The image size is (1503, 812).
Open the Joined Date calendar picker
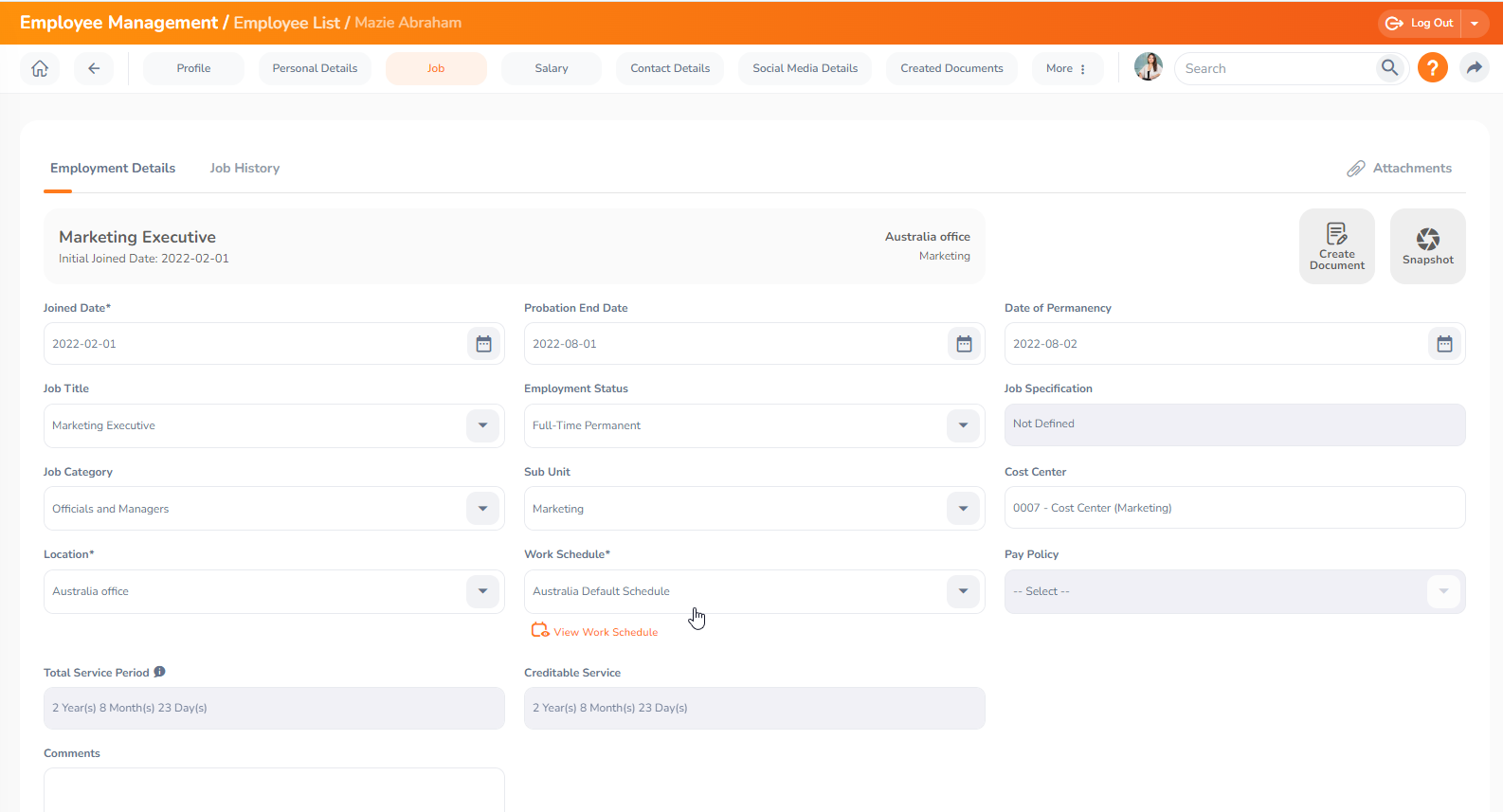[x=483, y=344]
